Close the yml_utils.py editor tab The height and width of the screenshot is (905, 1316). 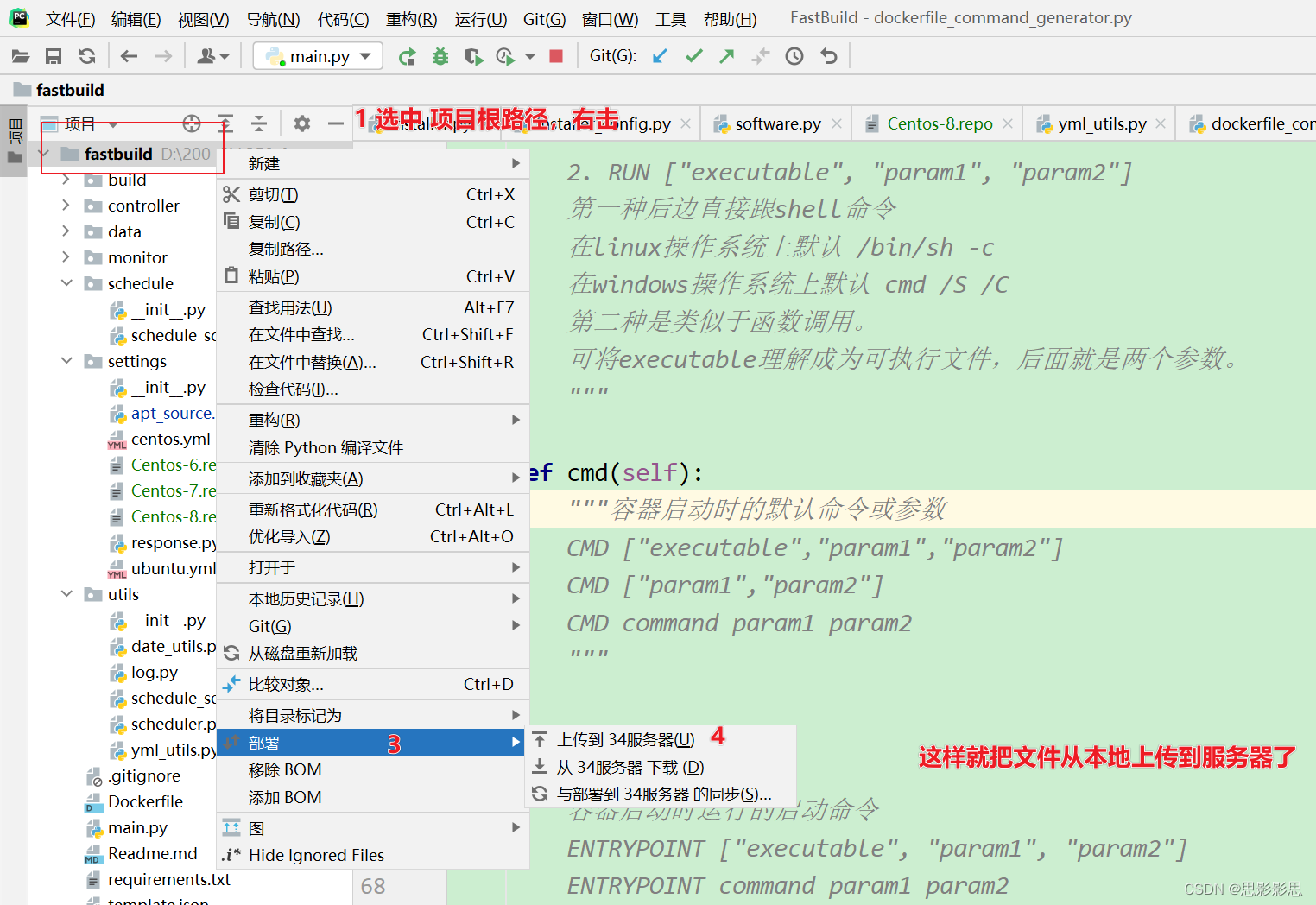[x=1161, y=123]
